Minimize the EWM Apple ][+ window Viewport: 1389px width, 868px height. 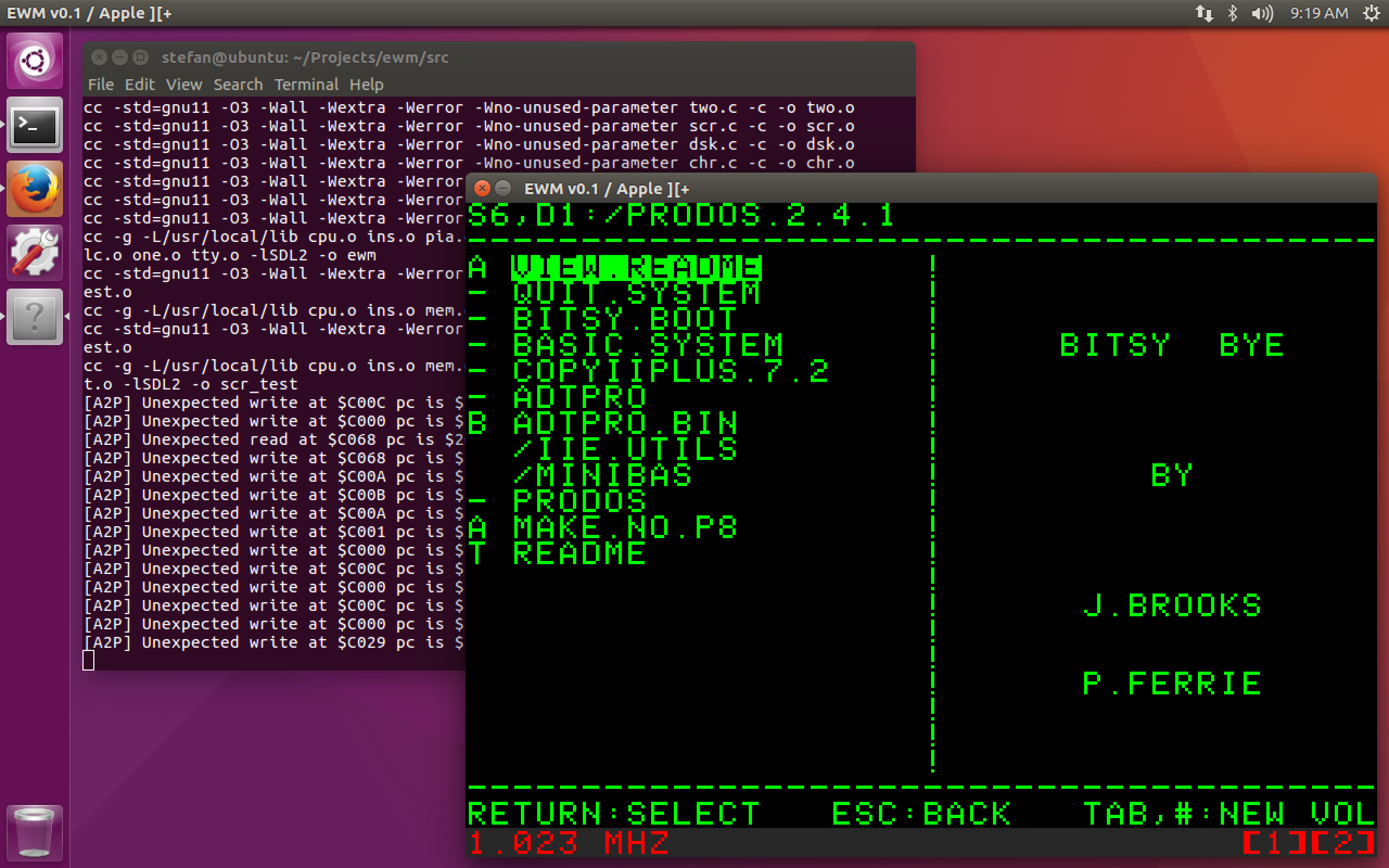[503, 188]
